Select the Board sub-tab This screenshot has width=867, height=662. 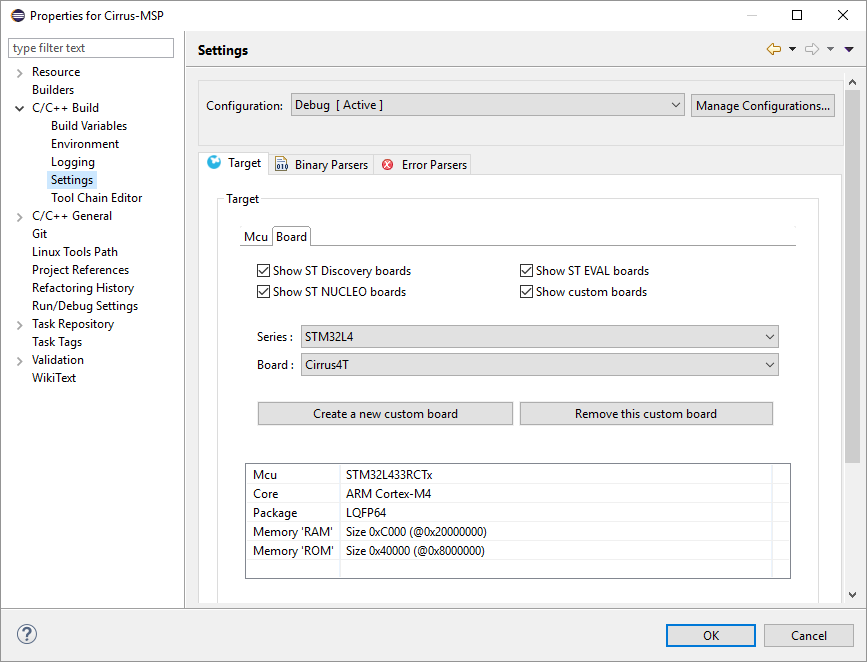(291, 237)
